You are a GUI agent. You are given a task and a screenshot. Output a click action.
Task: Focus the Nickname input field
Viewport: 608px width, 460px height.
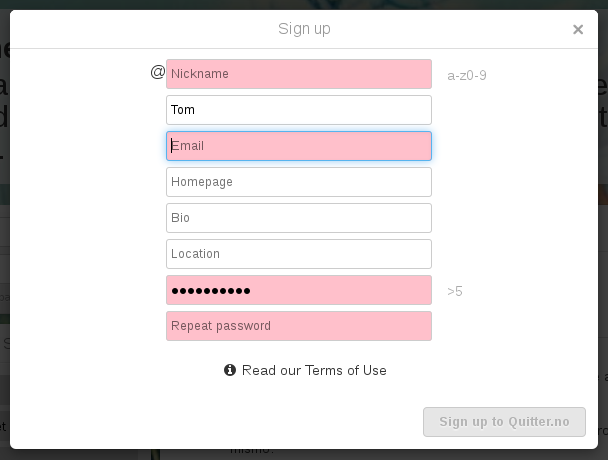tap(299, 74)
